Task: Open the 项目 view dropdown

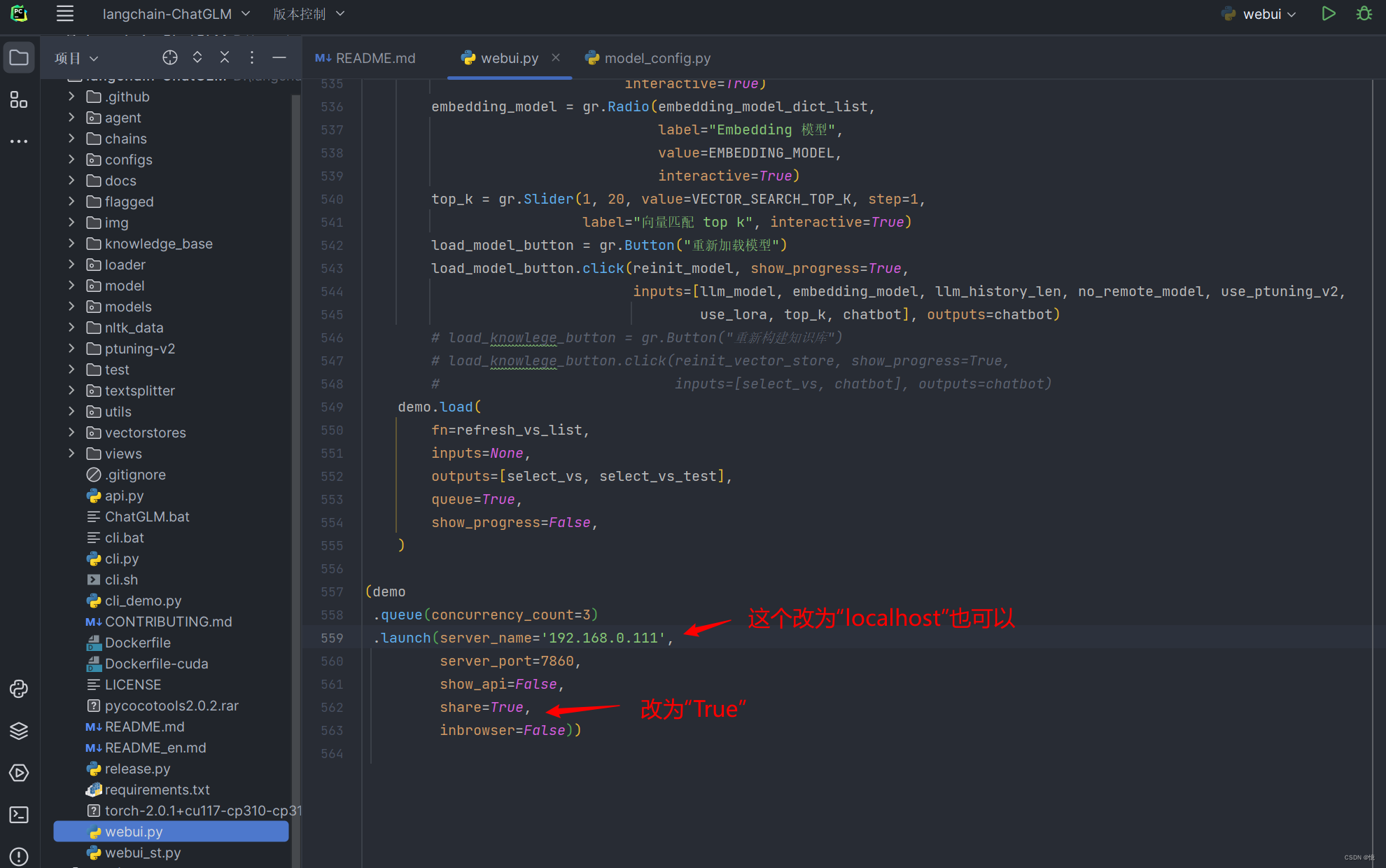Action: (x=76, y=58)
